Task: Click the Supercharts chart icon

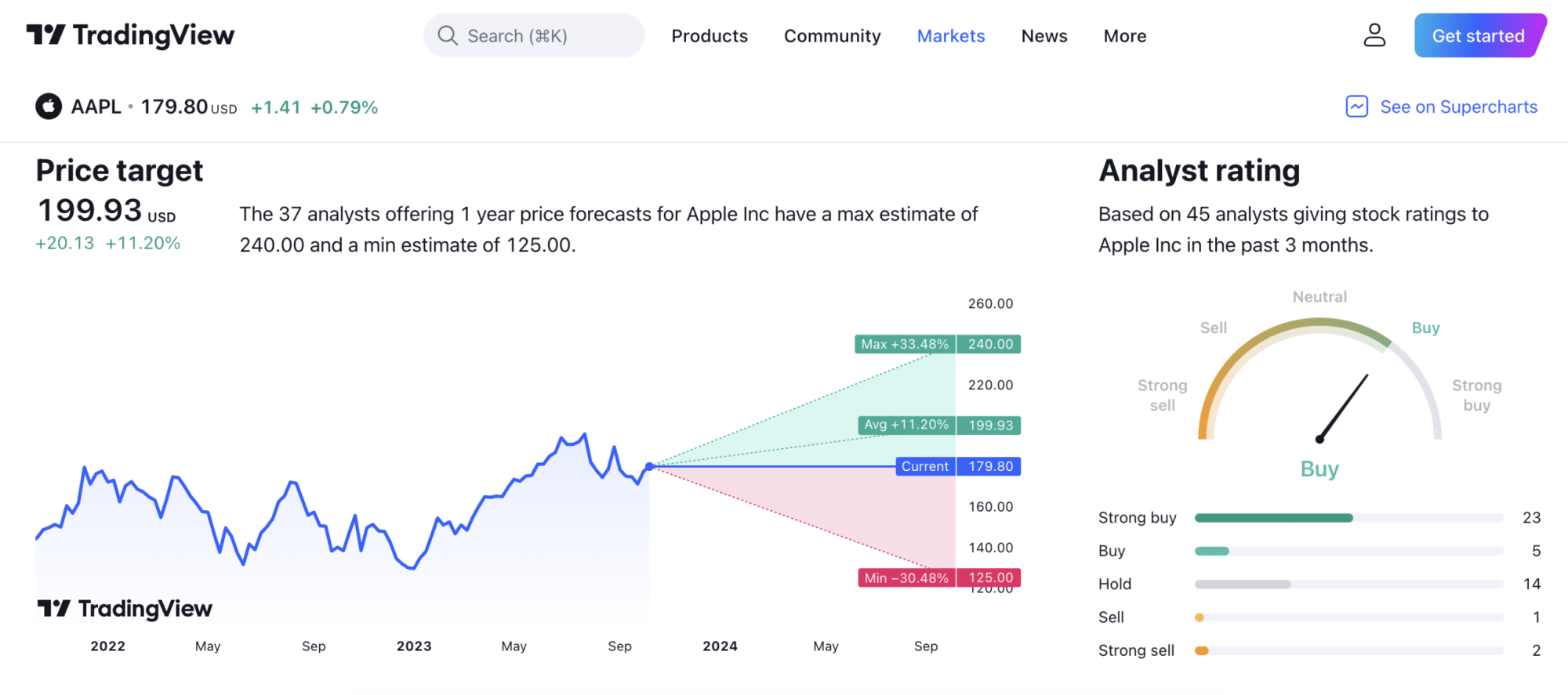Action: (1356, 107)
